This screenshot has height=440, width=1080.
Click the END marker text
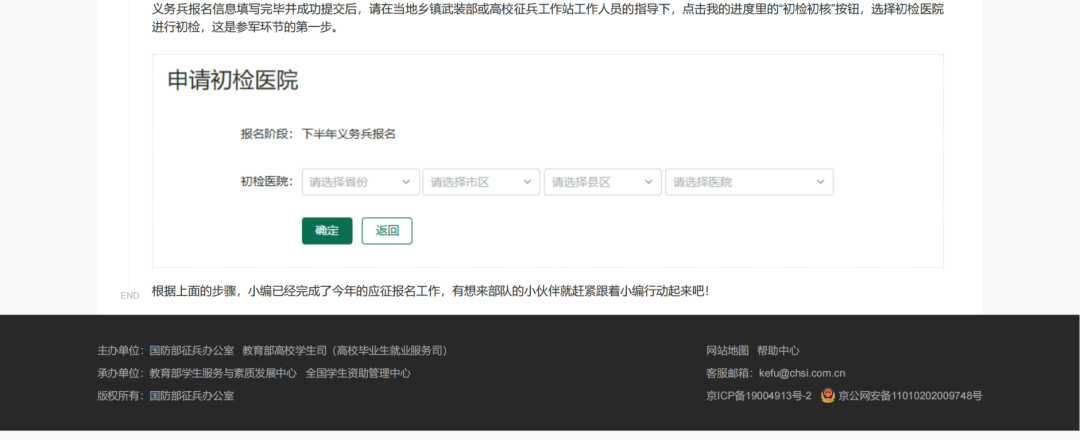(x=129, y=295)
